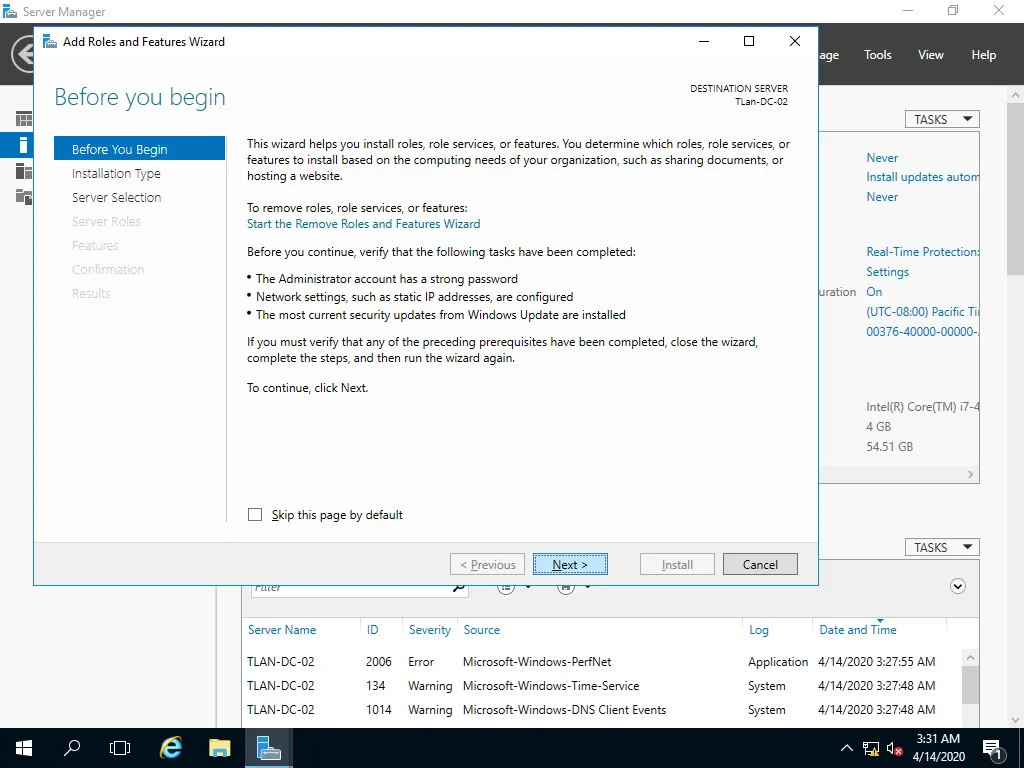The height and width of the screenshot is (768, 1024).
Task: Open the Dashboard sidebar icon
Action: click(x=24, y=119)
